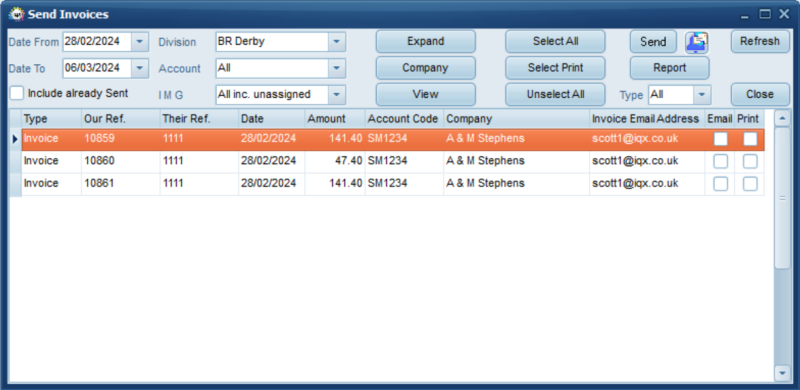The image size is (800, 390).
Task: Open the Account dropdown list
Action: click(336, 68)
